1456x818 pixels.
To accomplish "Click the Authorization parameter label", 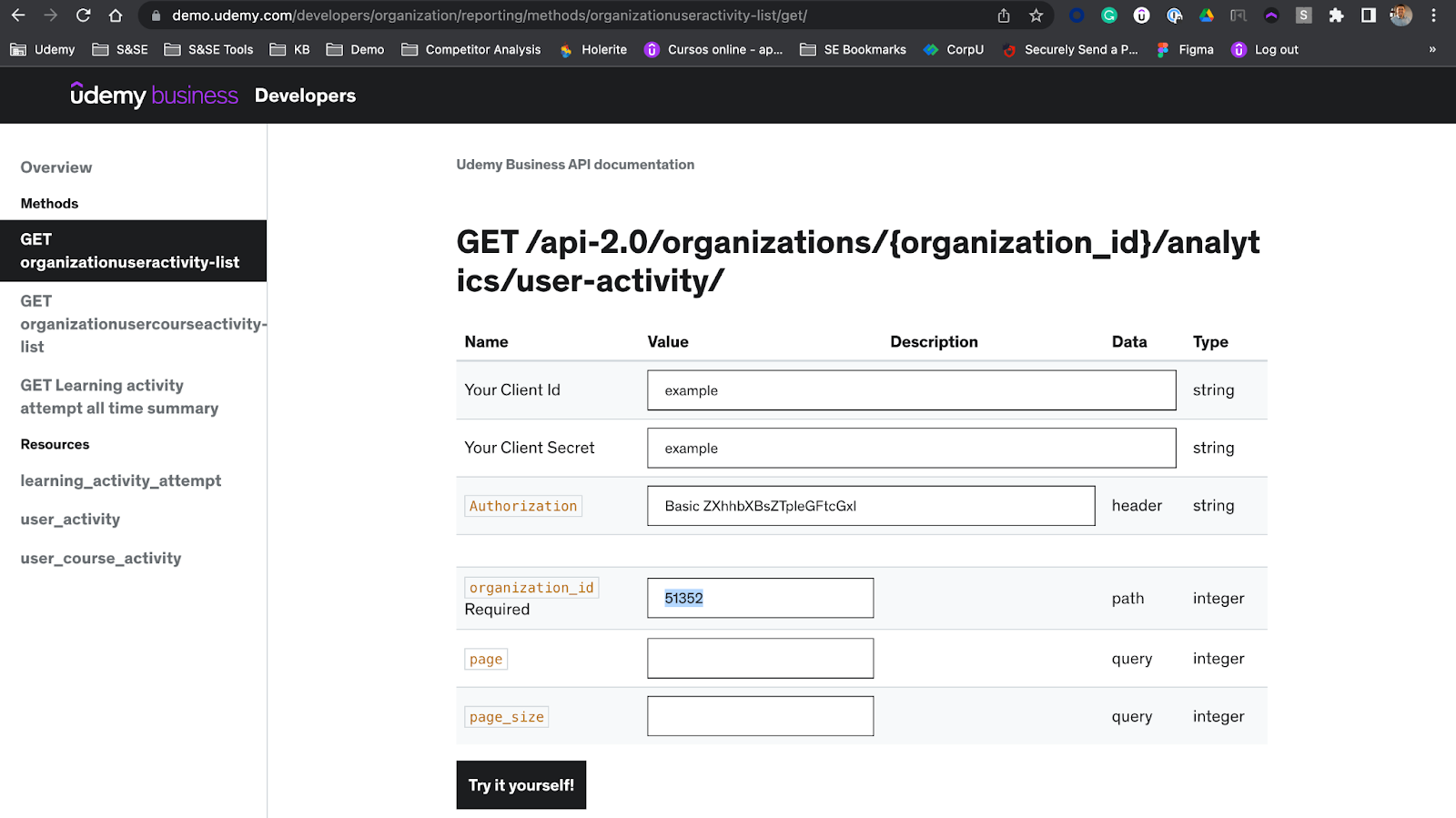I will (x=523, y=506).
